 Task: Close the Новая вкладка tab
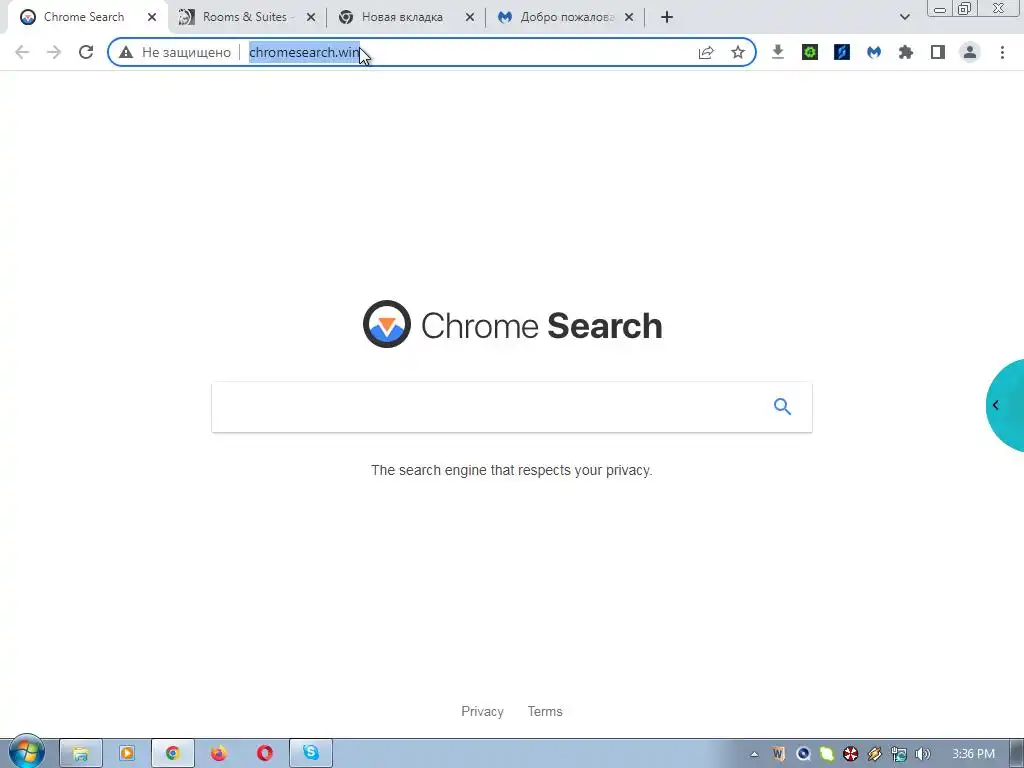click(x=470, y=17)
